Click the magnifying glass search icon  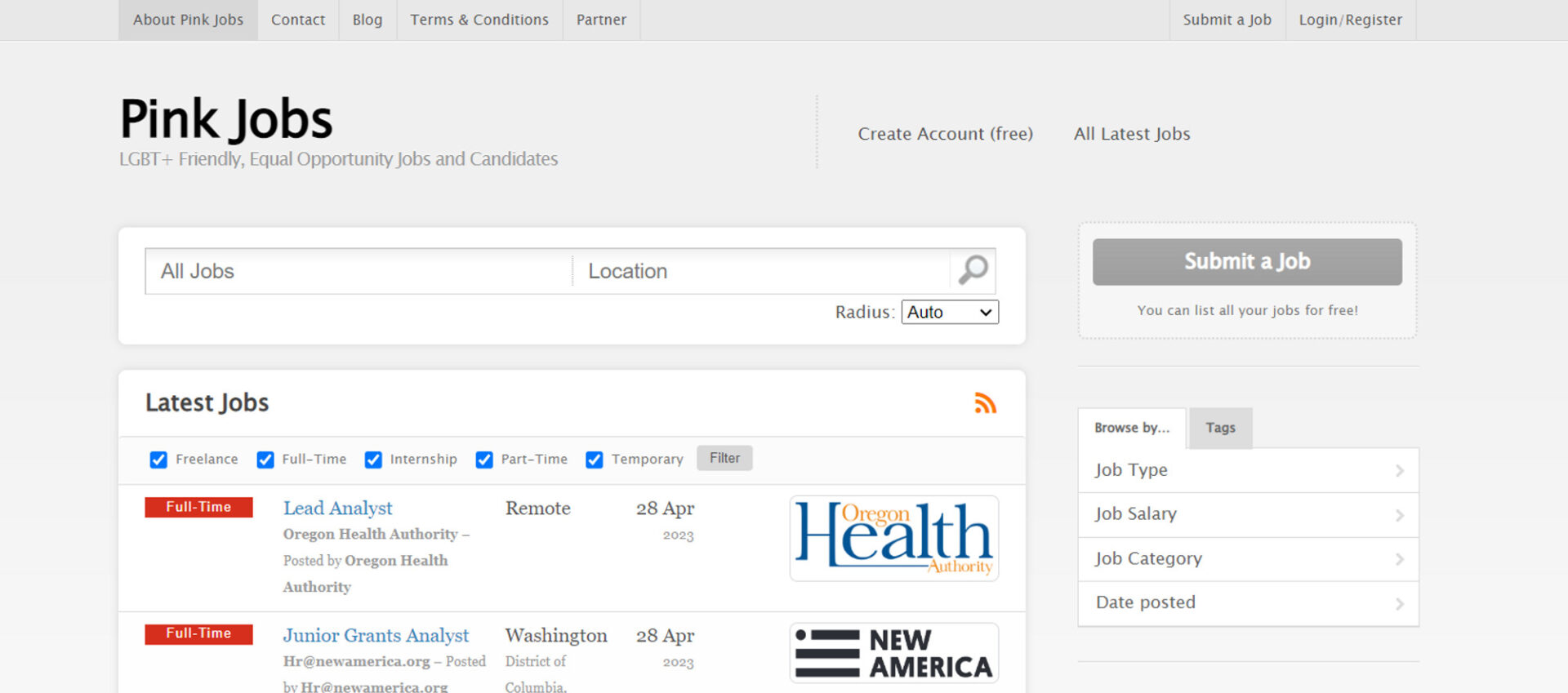click(973, 270)
